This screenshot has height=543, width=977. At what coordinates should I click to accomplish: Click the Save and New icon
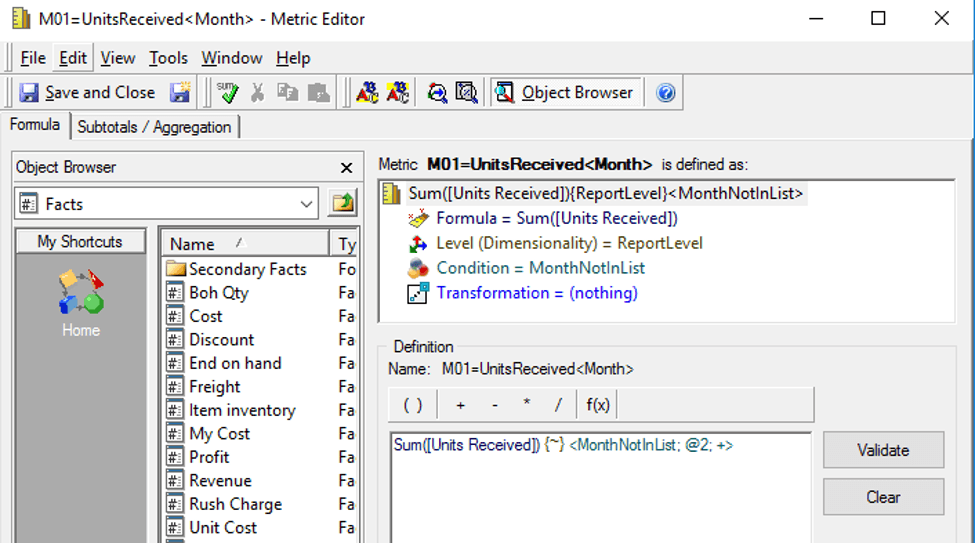click(180, 93)
